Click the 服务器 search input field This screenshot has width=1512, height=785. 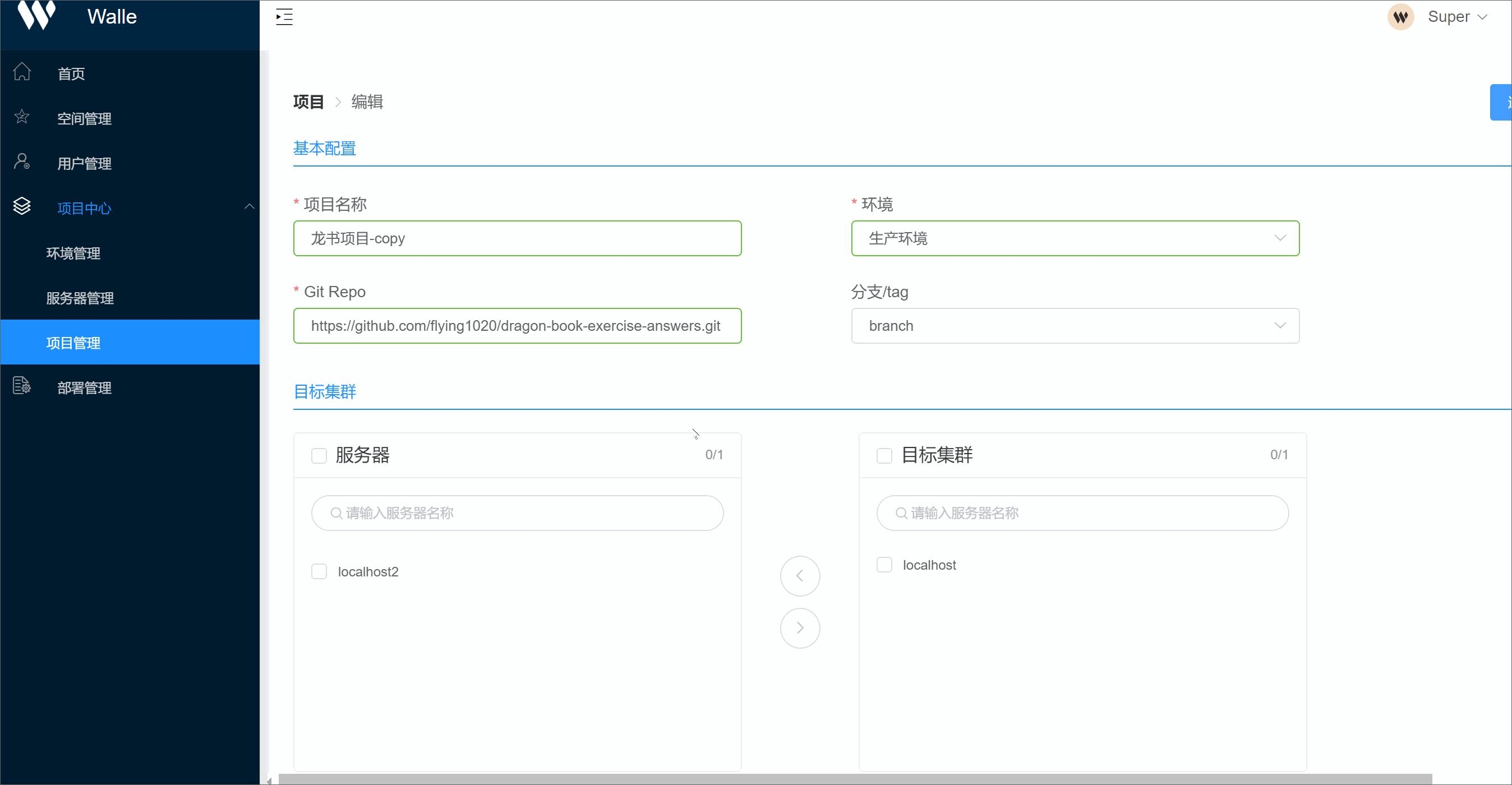point(517,514)
